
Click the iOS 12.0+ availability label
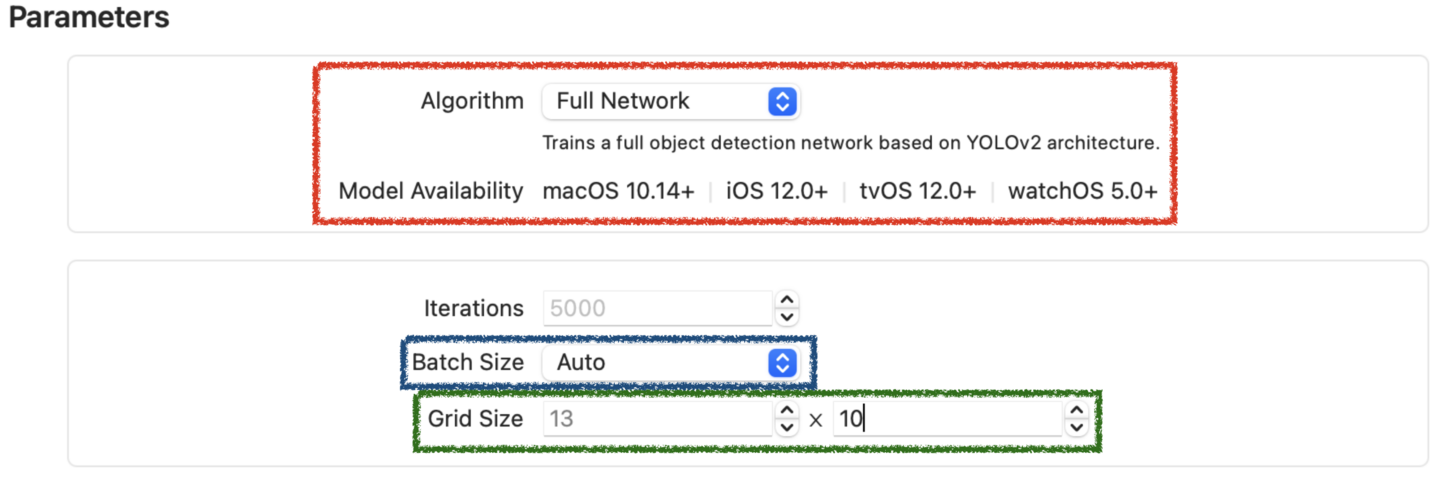tap(776, 191)
